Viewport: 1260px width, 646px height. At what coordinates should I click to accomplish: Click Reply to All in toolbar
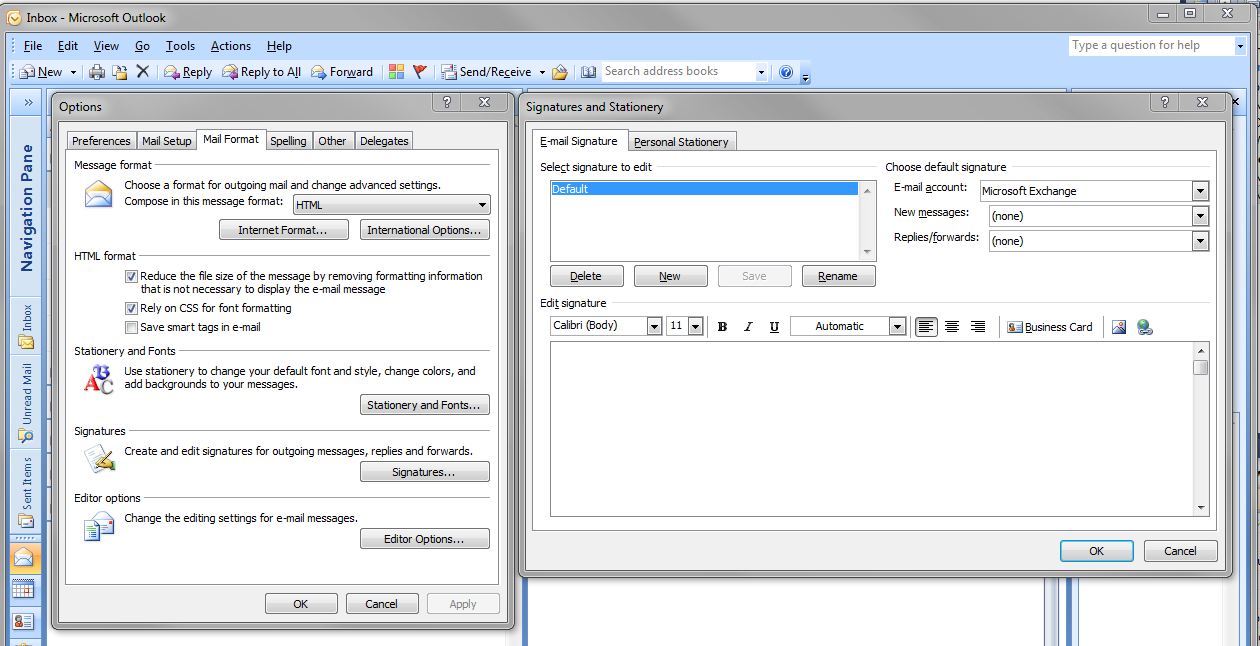261,72
